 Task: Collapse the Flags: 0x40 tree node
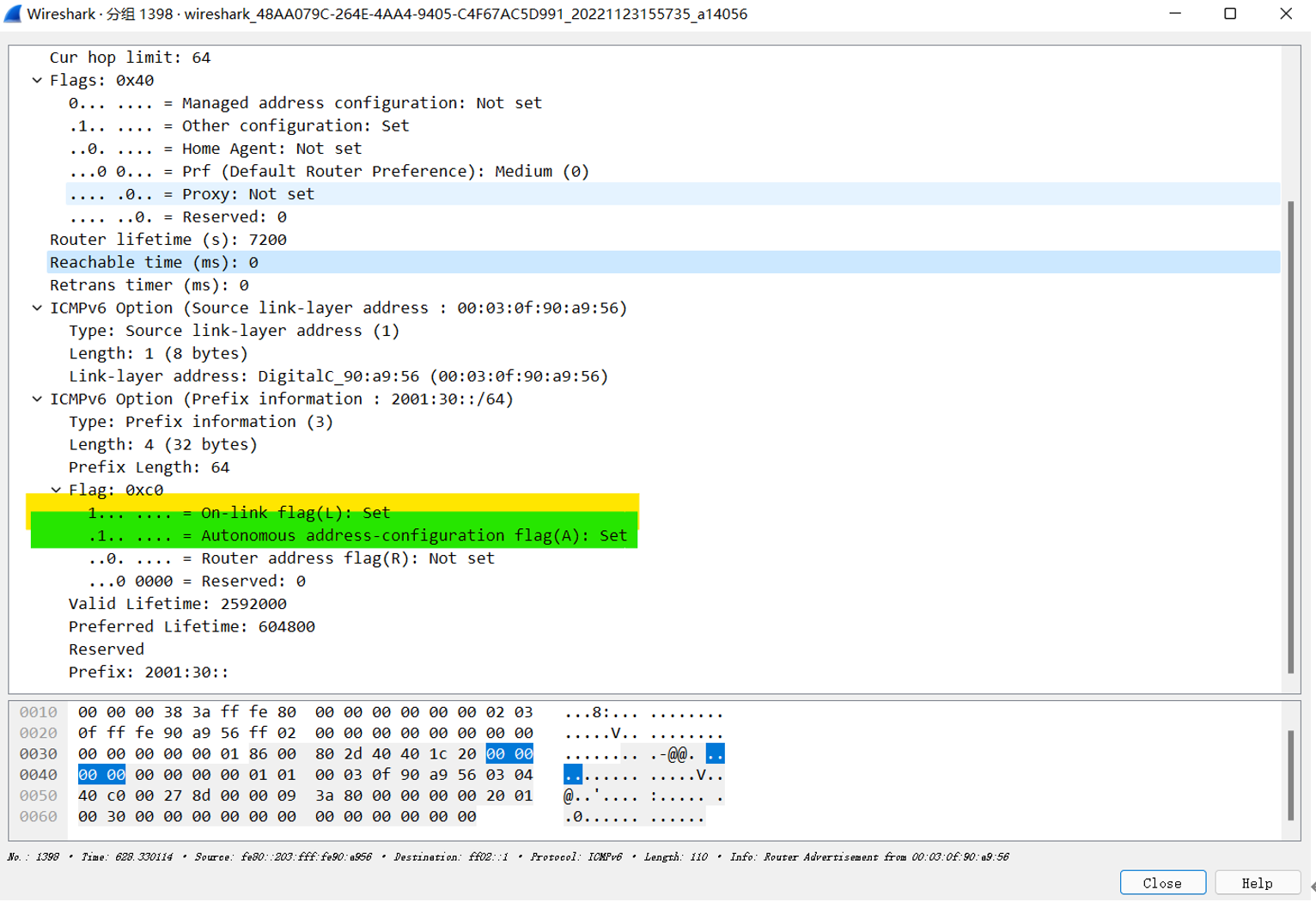tap(37, 80)
